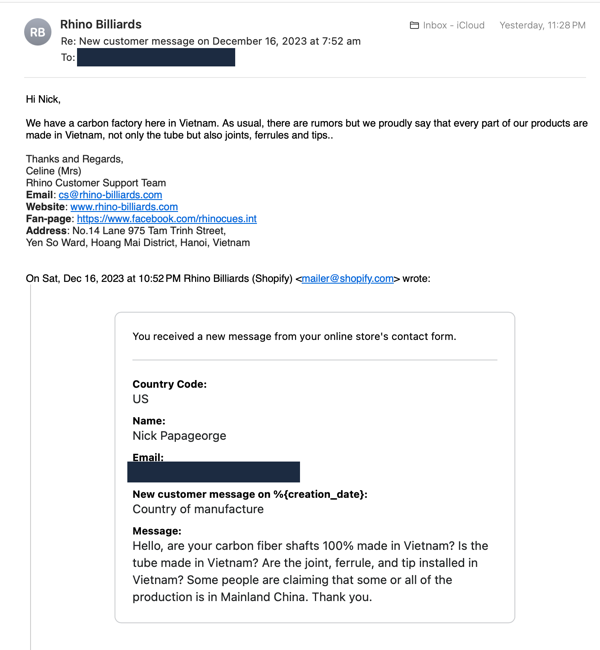Click the redacted recipient in the To field

pyautogui.click(x=155, y=58)
